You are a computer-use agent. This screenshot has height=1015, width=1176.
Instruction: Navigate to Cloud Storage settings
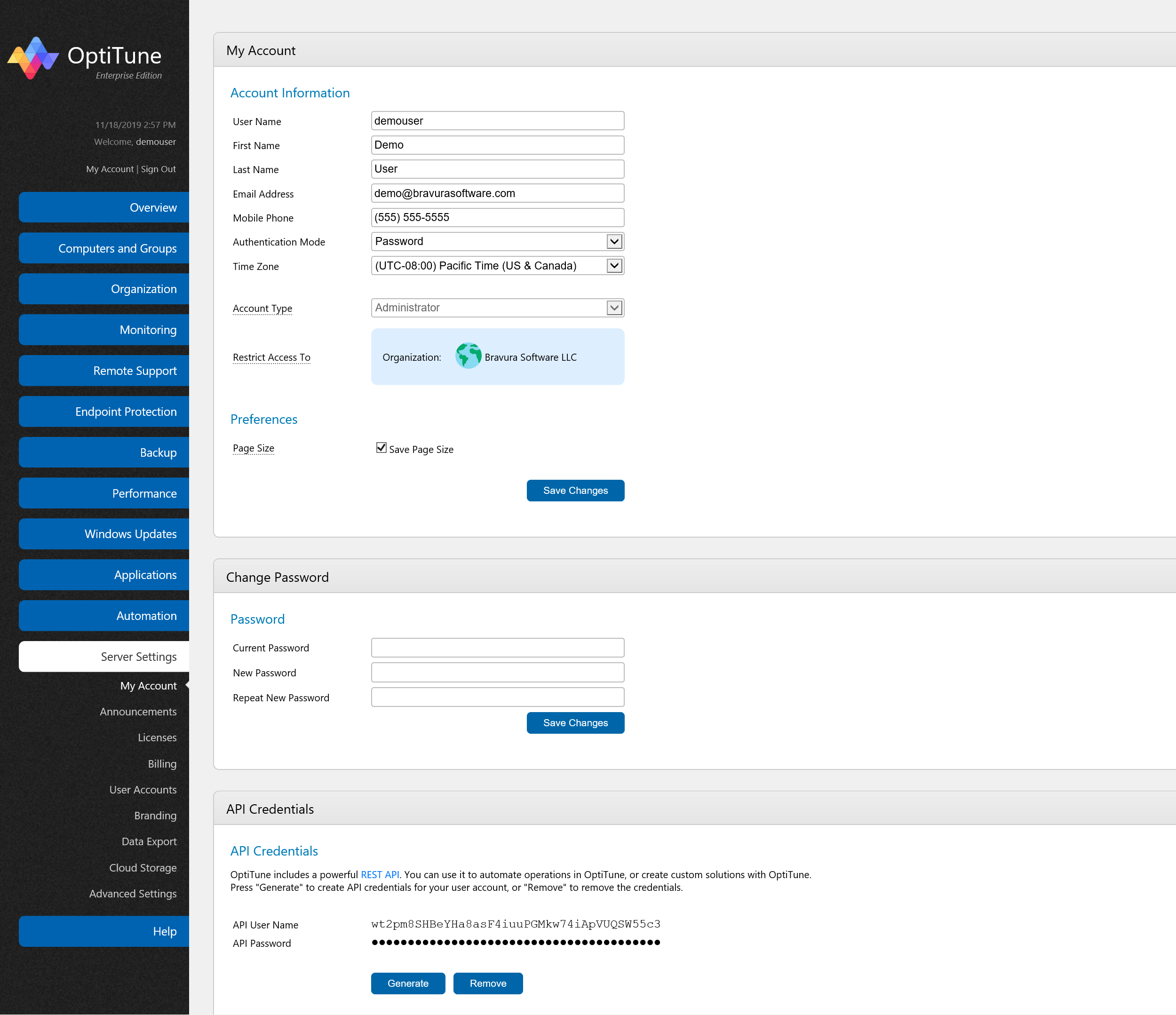(x=143, y=867)
